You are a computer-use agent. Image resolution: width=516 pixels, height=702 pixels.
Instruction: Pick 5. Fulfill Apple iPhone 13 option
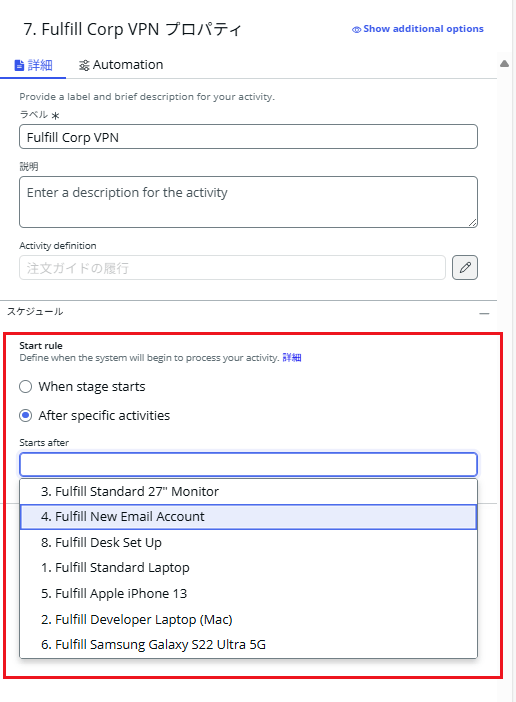click(248, 594)
